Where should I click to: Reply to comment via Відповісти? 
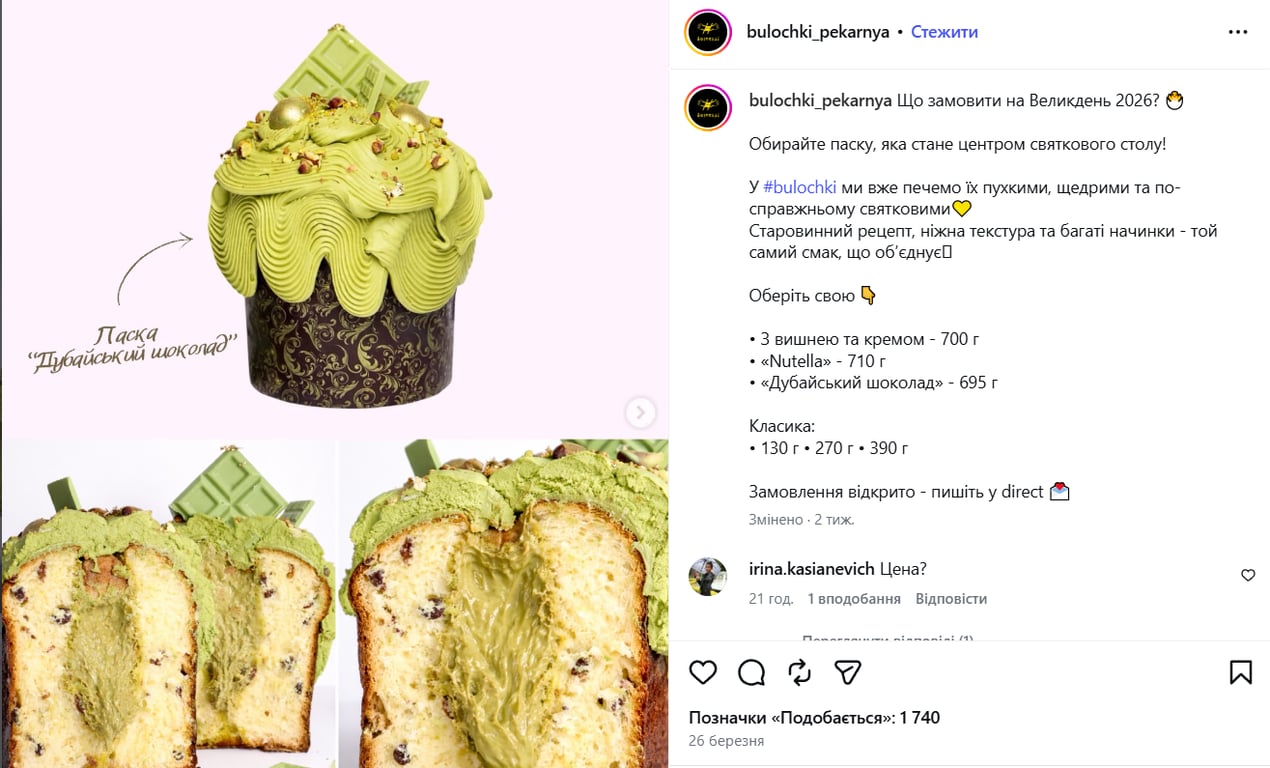pos(951,599)
